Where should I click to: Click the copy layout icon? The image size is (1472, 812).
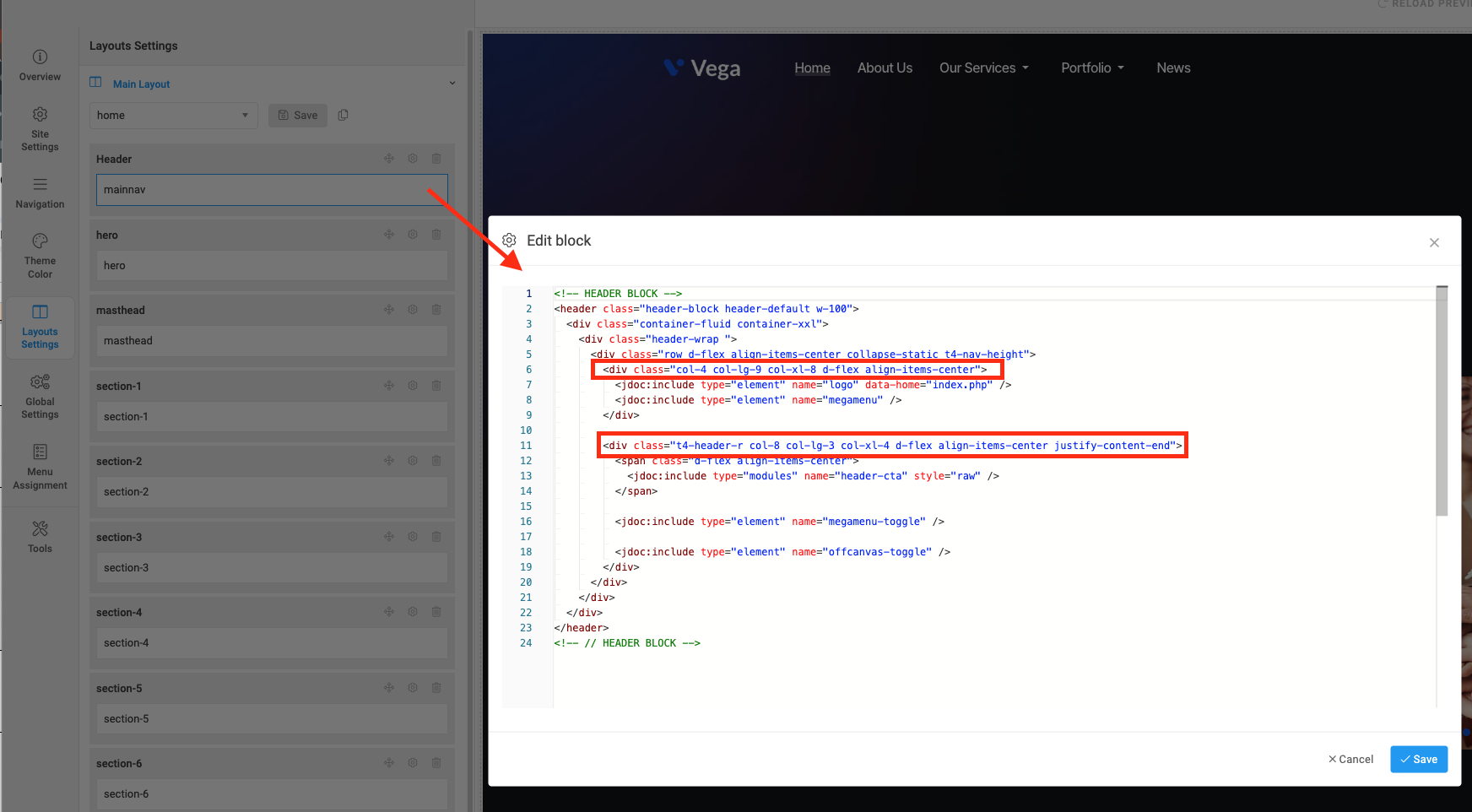point(344,115)
